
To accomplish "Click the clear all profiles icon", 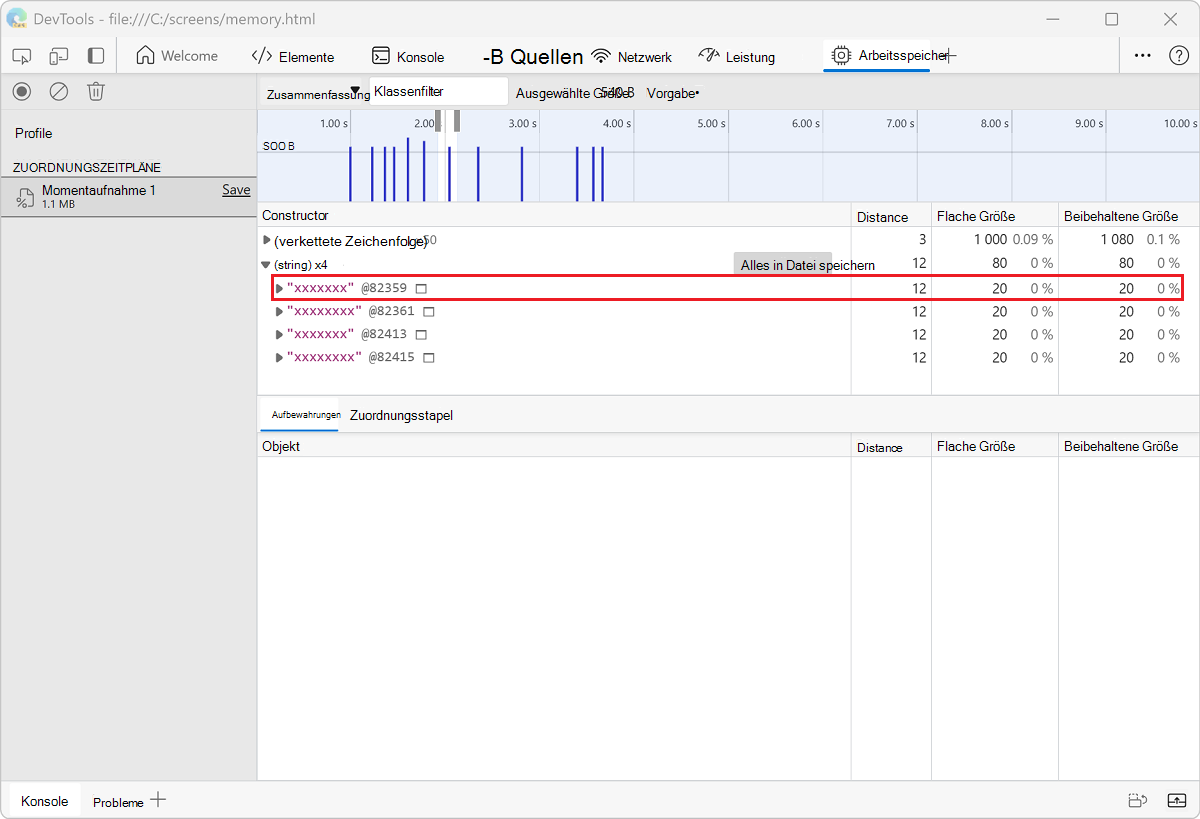I will [59, 92].
